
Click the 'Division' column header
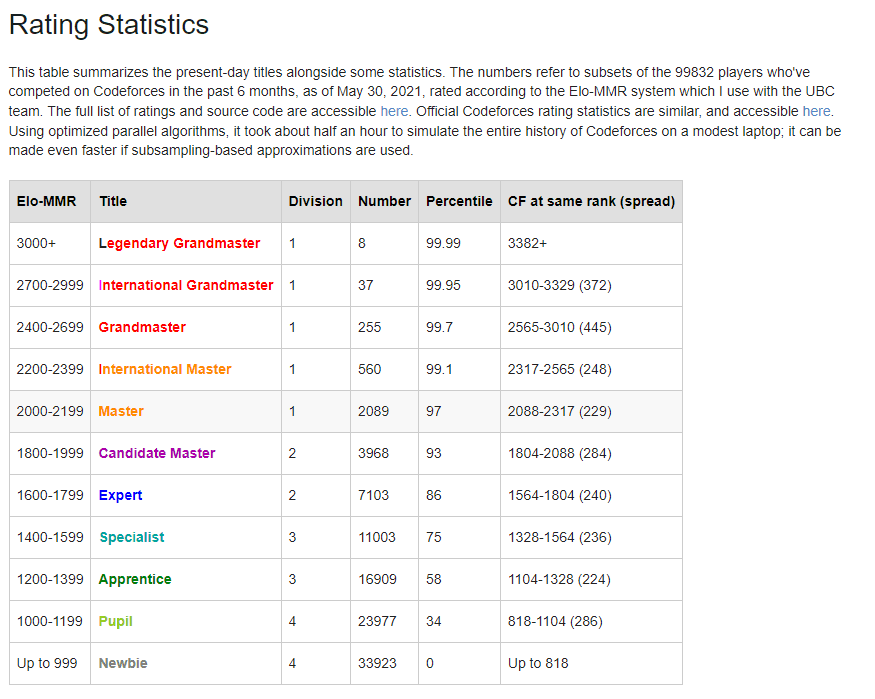pos(315,201)
